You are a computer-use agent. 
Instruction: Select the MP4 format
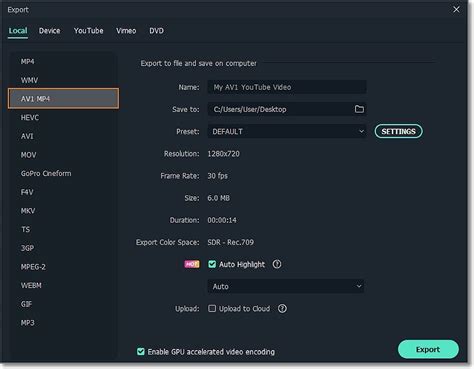click(28, 61)
